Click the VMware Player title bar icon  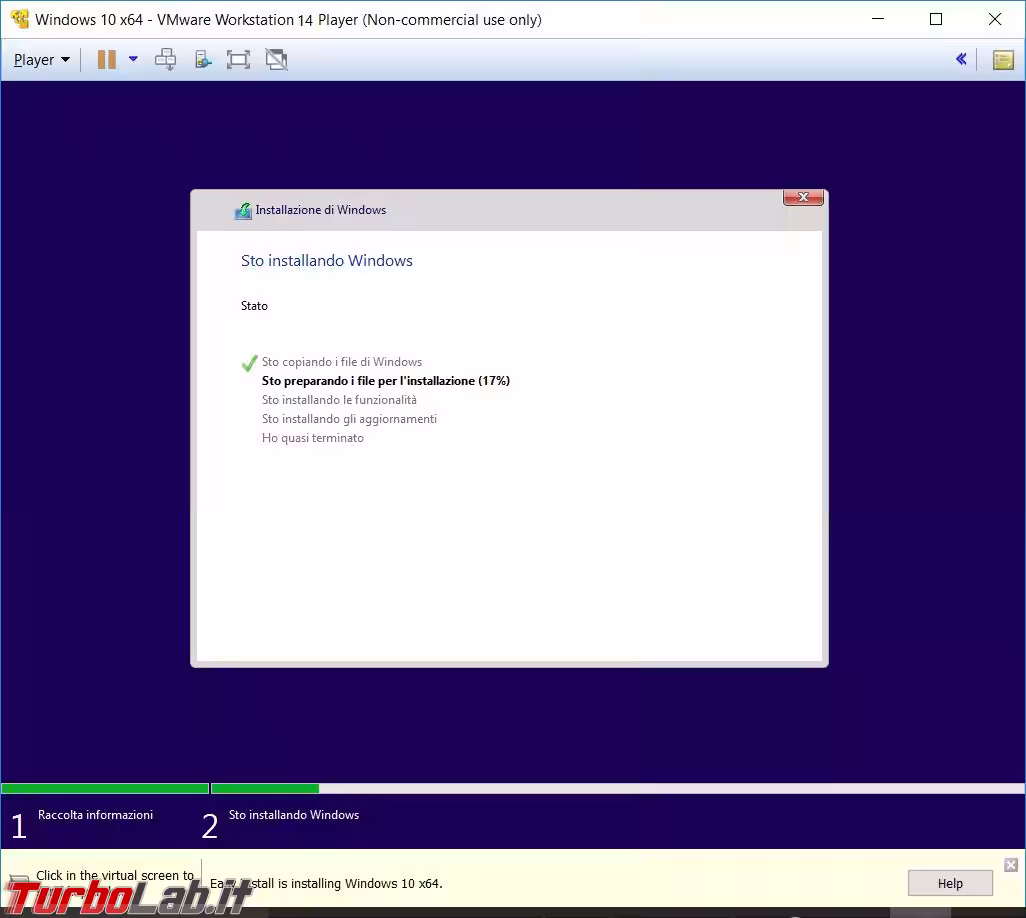[x=19, y=19]
